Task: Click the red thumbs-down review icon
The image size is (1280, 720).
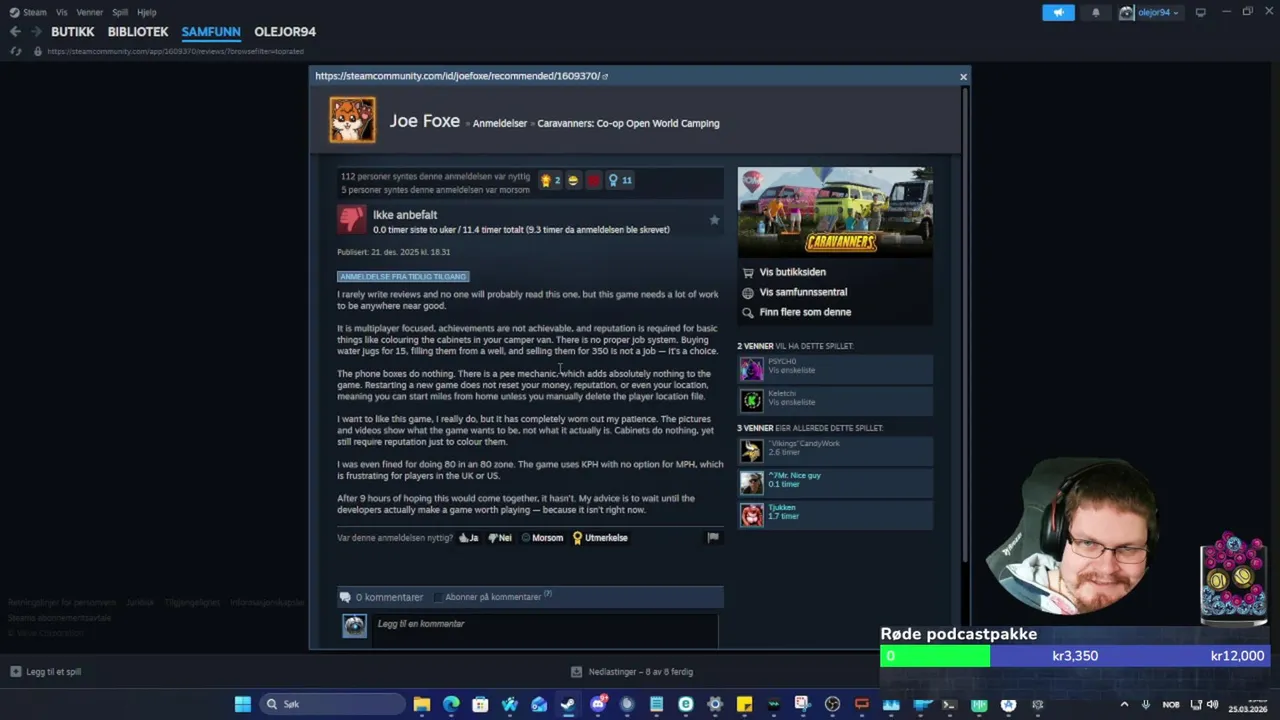Action: 351,220
